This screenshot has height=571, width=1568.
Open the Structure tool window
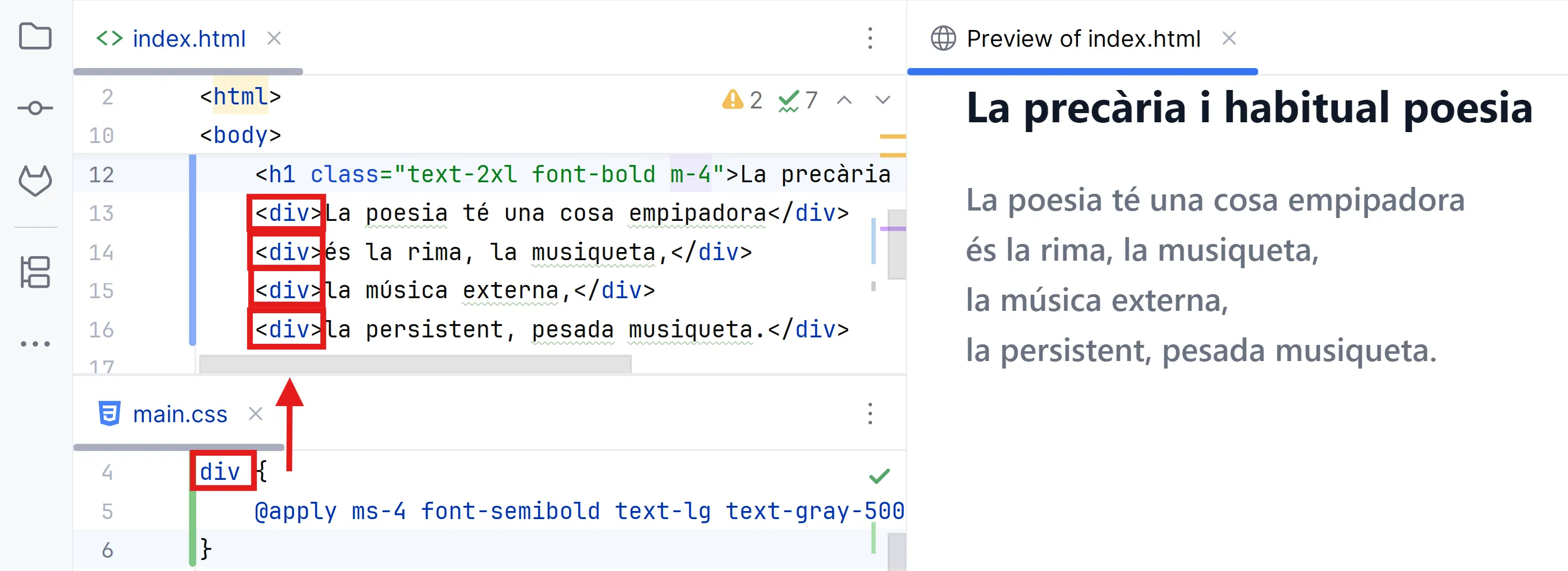click(x=35, y=272)
